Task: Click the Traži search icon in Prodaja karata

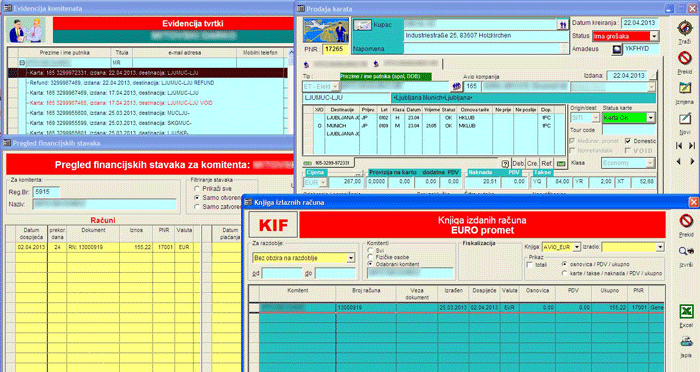Action: click(x=684, y=28)
